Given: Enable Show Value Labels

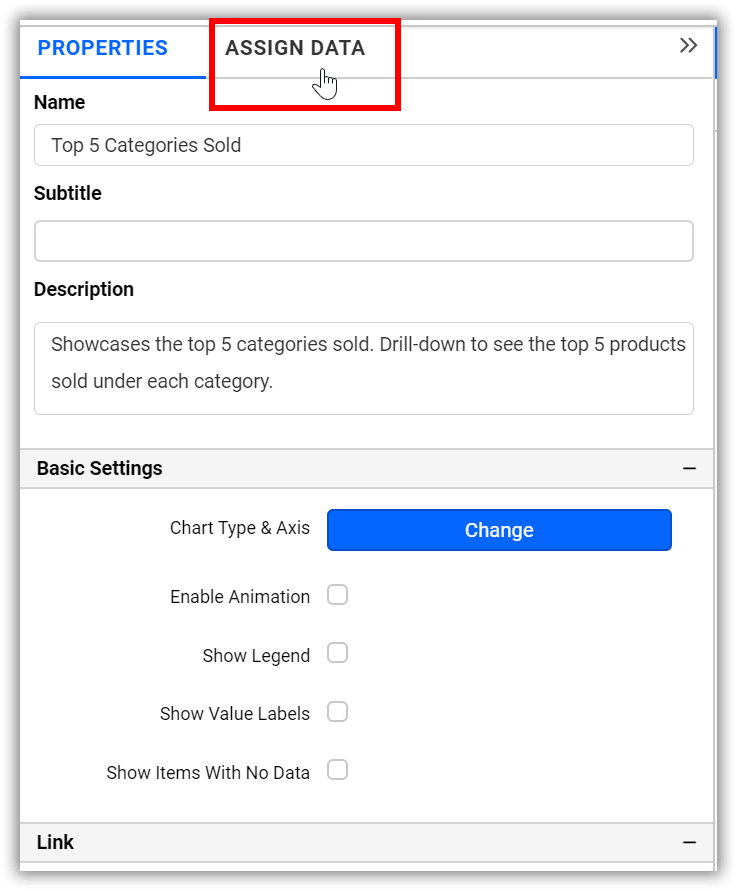Looking at the screenshot, I should 337,712.
